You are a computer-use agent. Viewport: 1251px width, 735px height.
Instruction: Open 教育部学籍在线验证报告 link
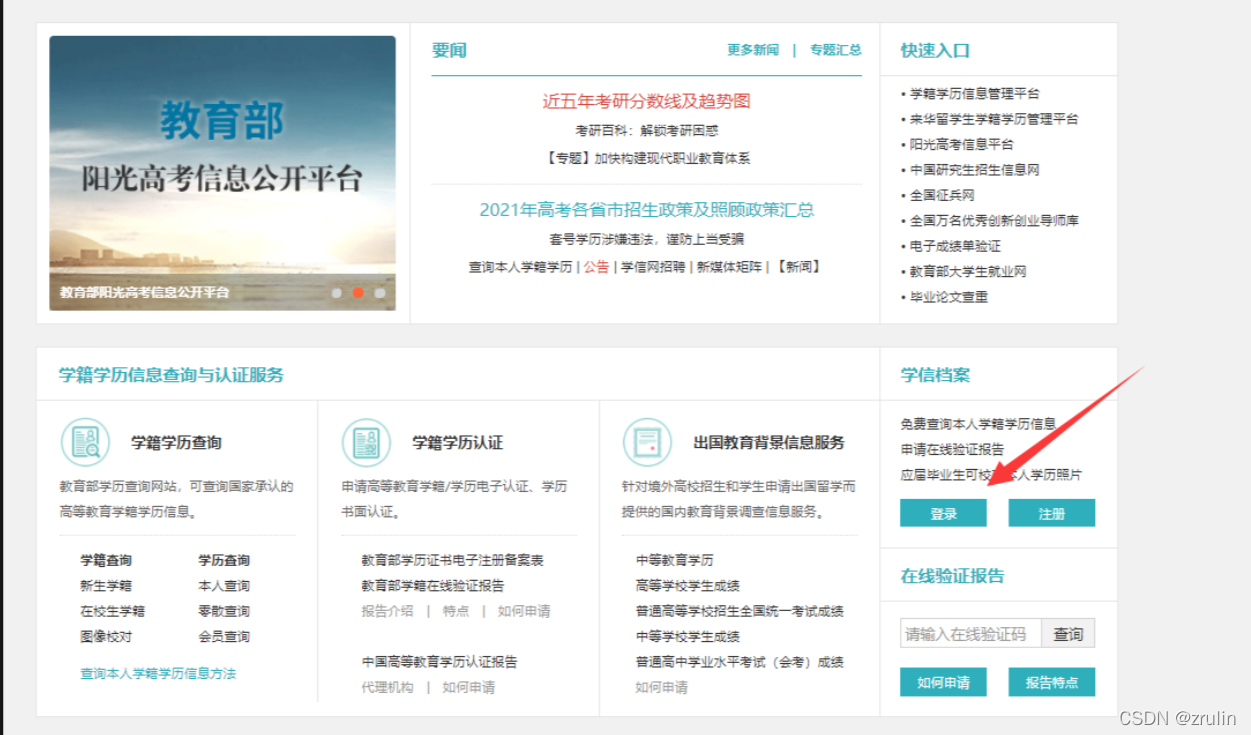click(x=433, y=586)
